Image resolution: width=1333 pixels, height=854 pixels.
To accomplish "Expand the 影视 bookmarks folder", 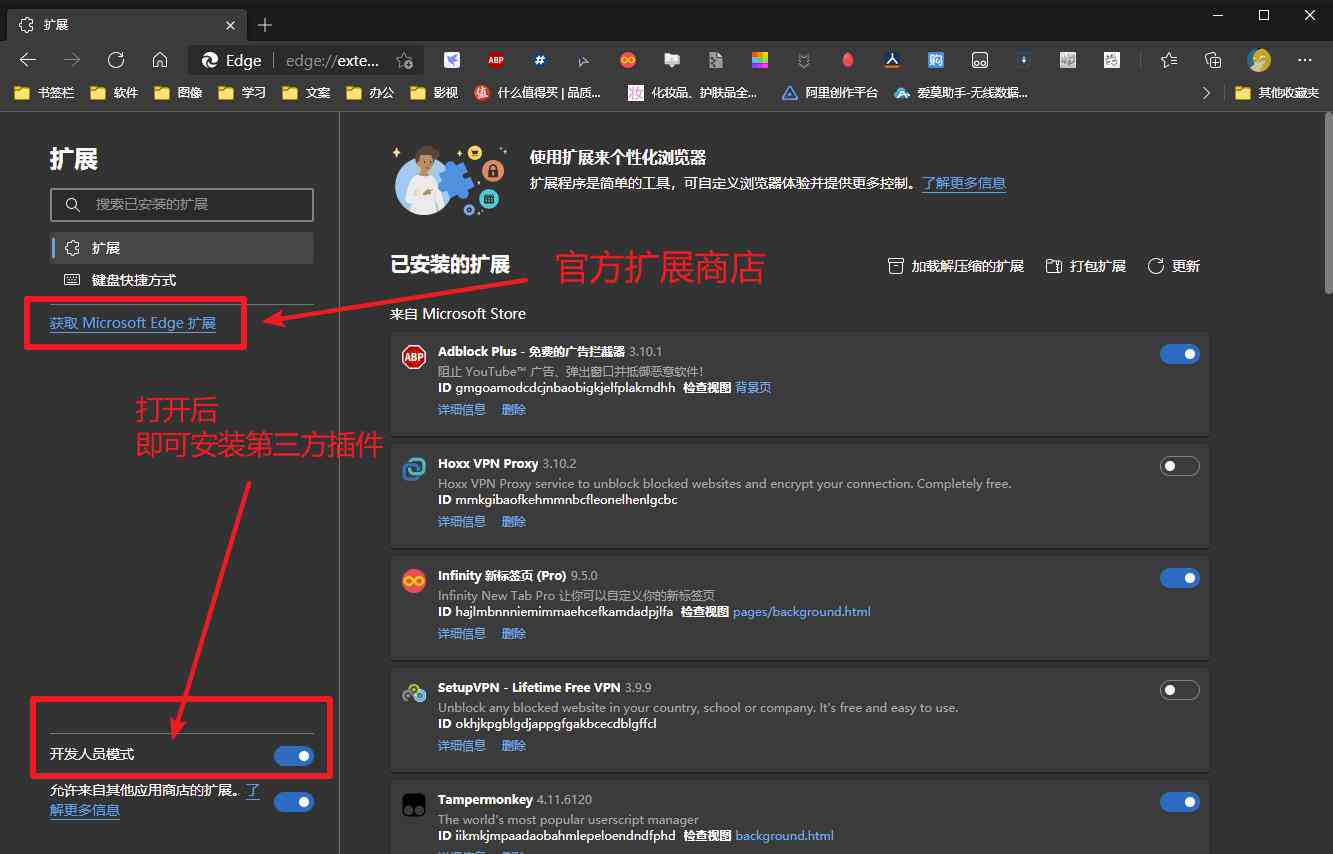I will tap(434, 92).
